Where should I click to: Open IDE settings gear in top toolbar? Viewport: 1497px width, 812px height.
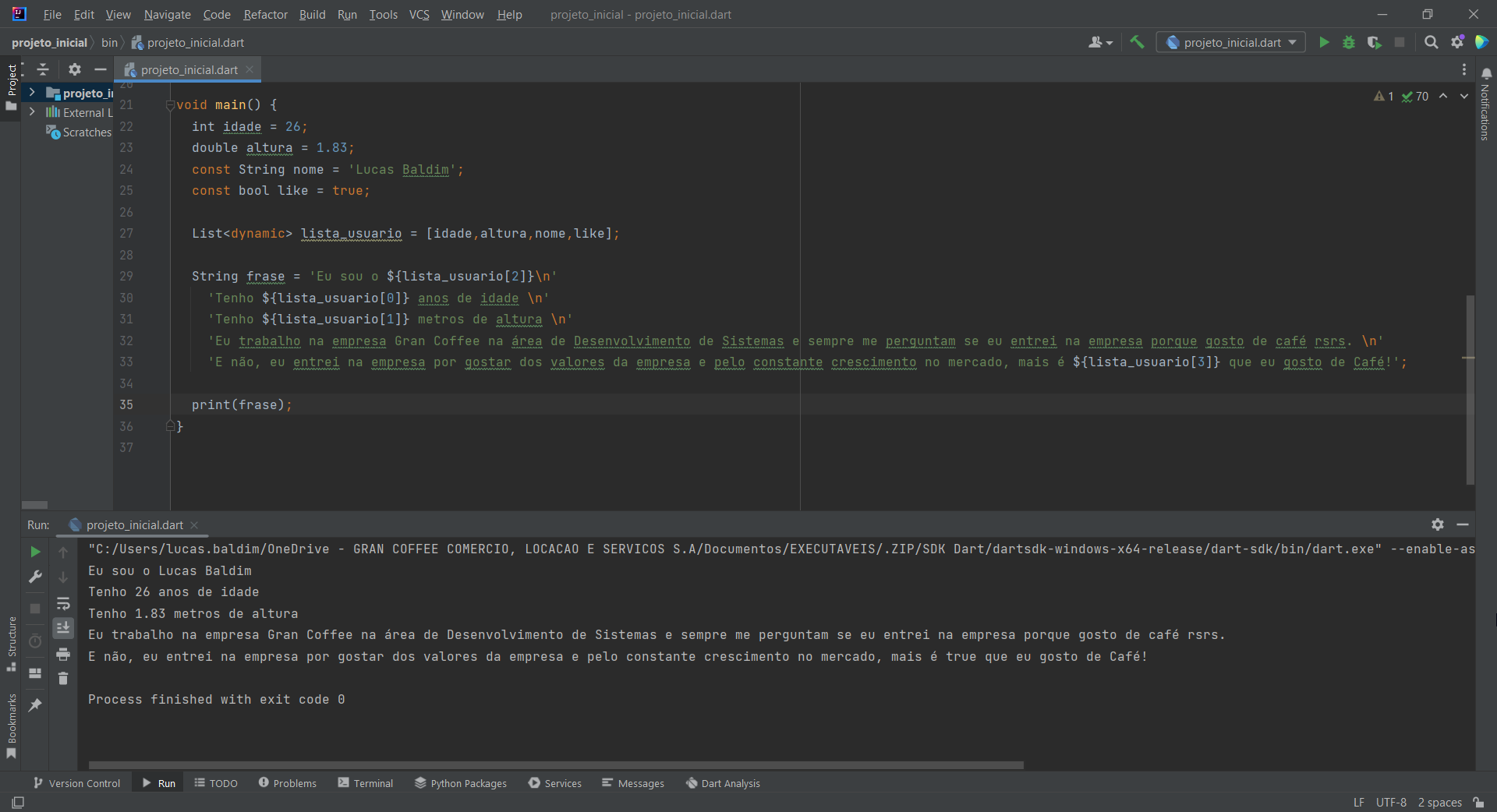[x=1457, y=42]
